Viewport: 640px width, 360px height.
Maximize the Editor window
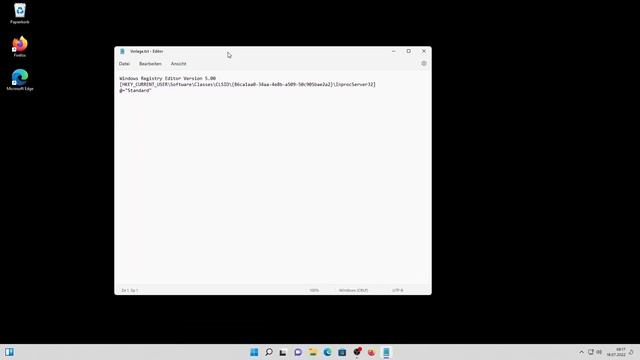409,51
